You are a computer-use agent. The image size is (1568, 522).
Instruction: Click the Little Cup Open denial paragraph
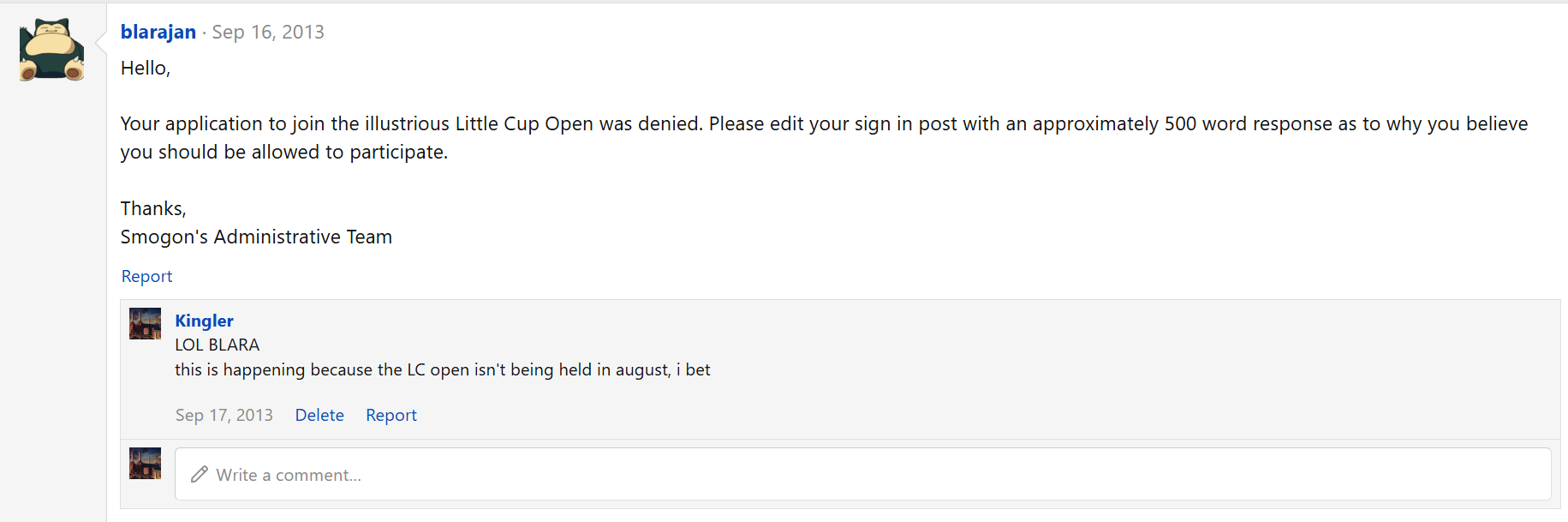tap(824, 138)
